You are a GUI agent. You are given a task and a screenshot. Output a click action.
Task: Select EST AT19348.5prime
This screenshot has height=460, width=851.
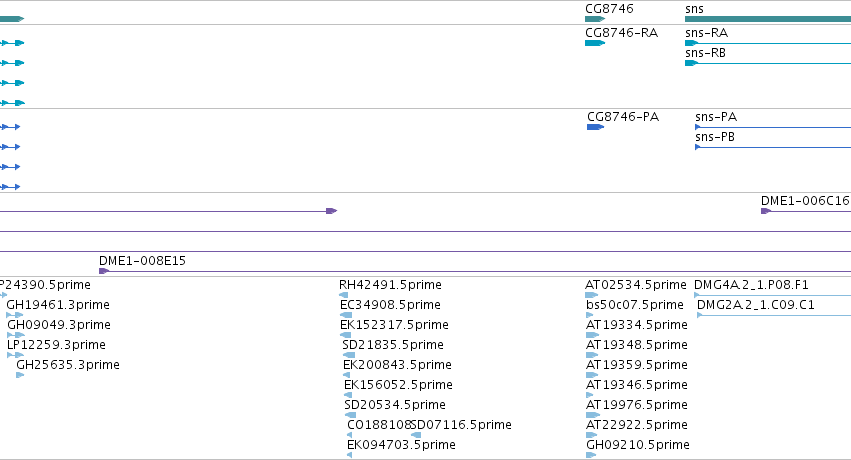tap(637, 345)
